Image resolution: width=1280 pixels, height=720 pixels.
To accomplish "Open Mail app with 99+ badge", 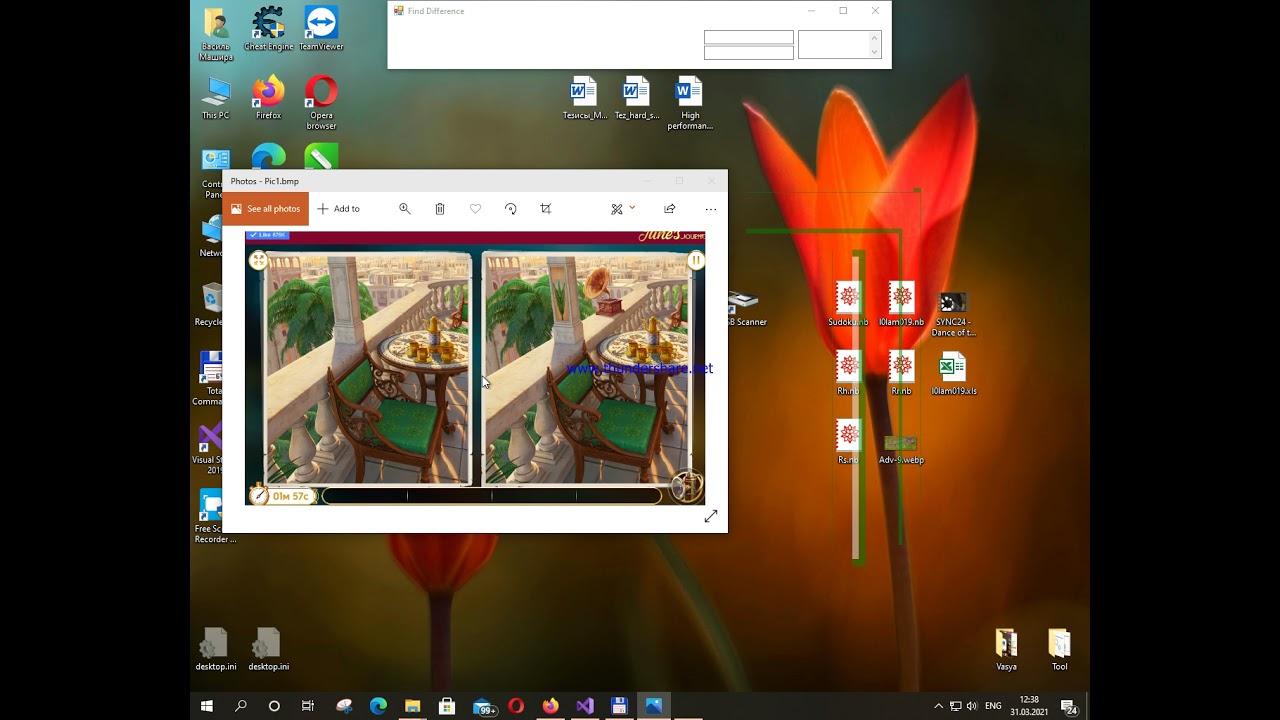I will click(x=484, y=706).
